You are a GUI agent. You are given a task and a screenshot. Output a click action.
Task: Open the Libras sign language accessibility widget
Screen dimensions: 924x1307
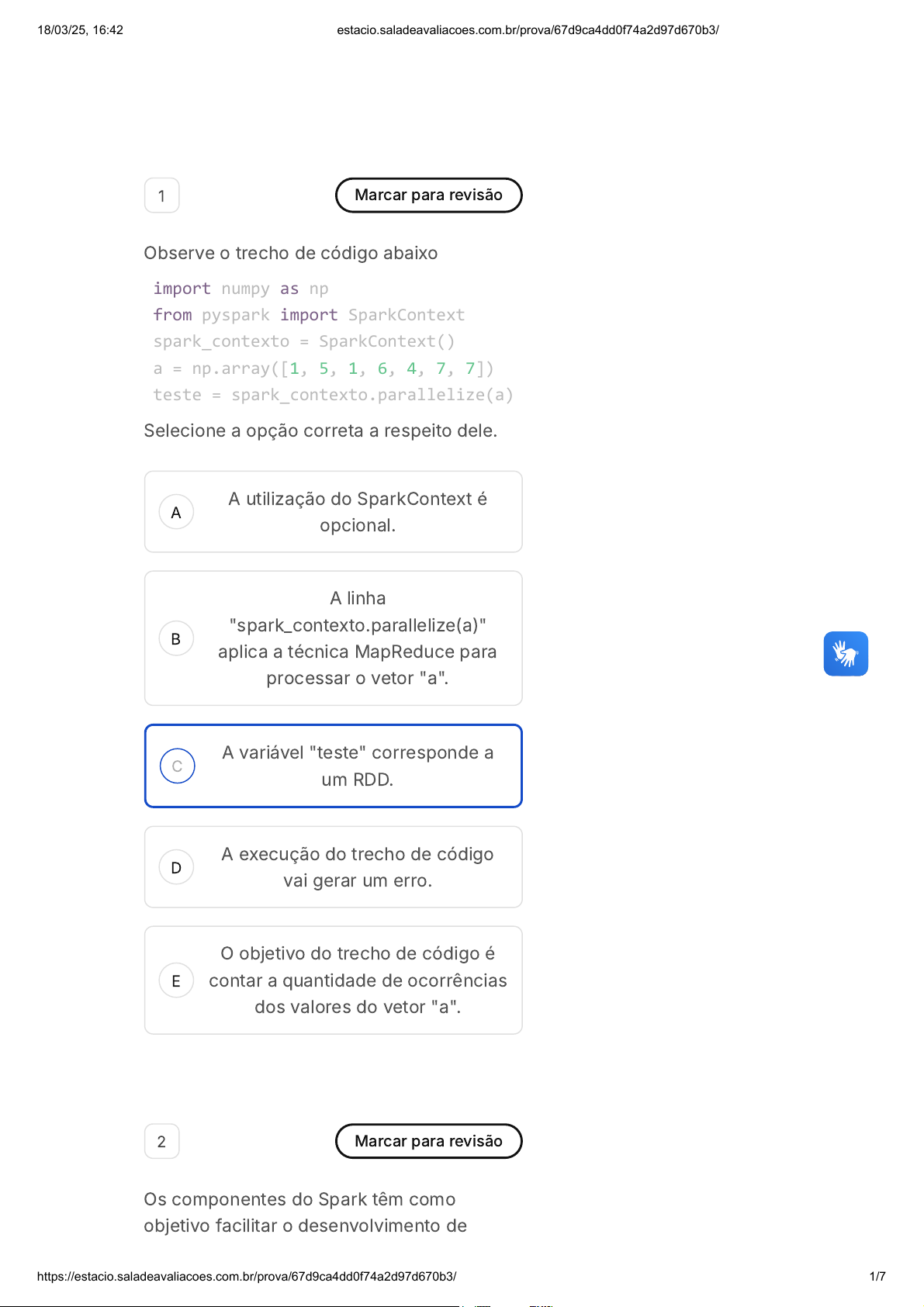coord(846,654)
